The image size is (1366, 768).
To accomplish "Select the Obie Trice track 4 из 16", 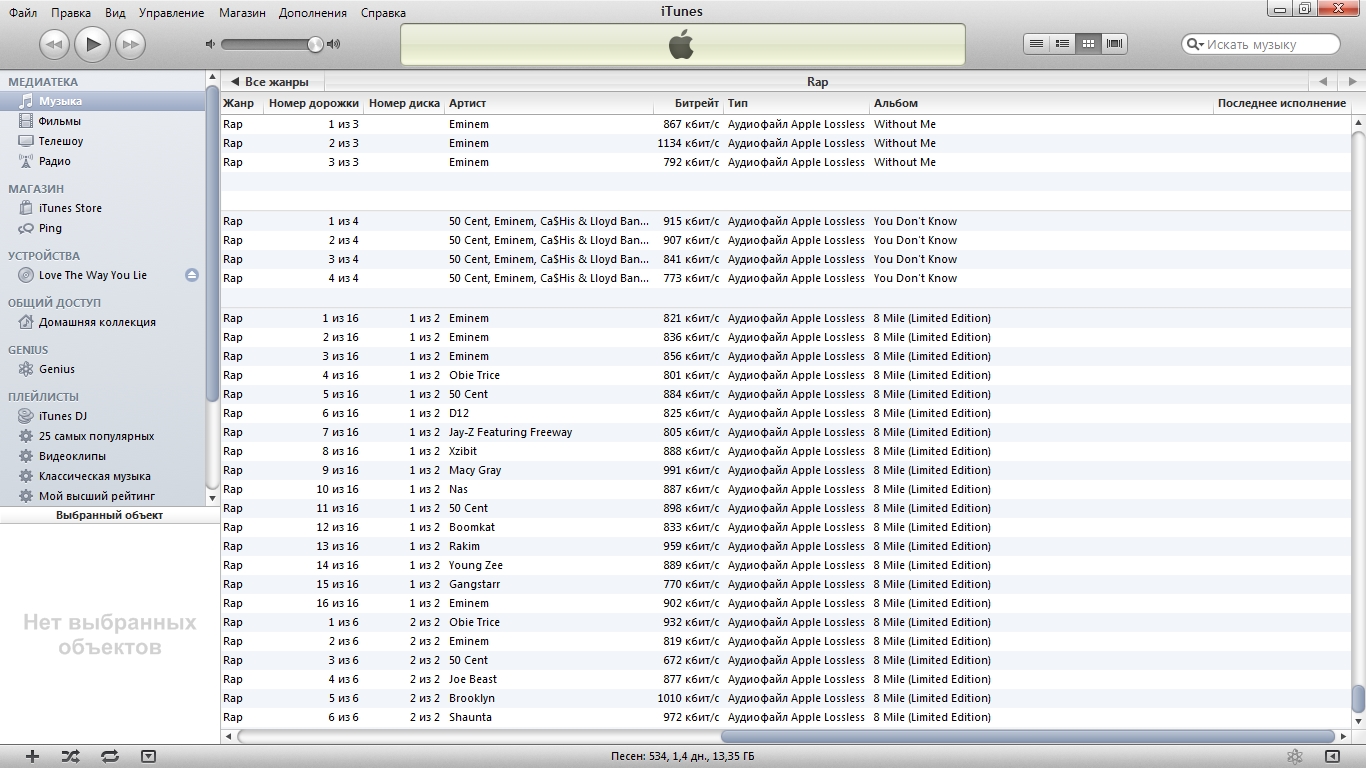I will click(785, 375).
